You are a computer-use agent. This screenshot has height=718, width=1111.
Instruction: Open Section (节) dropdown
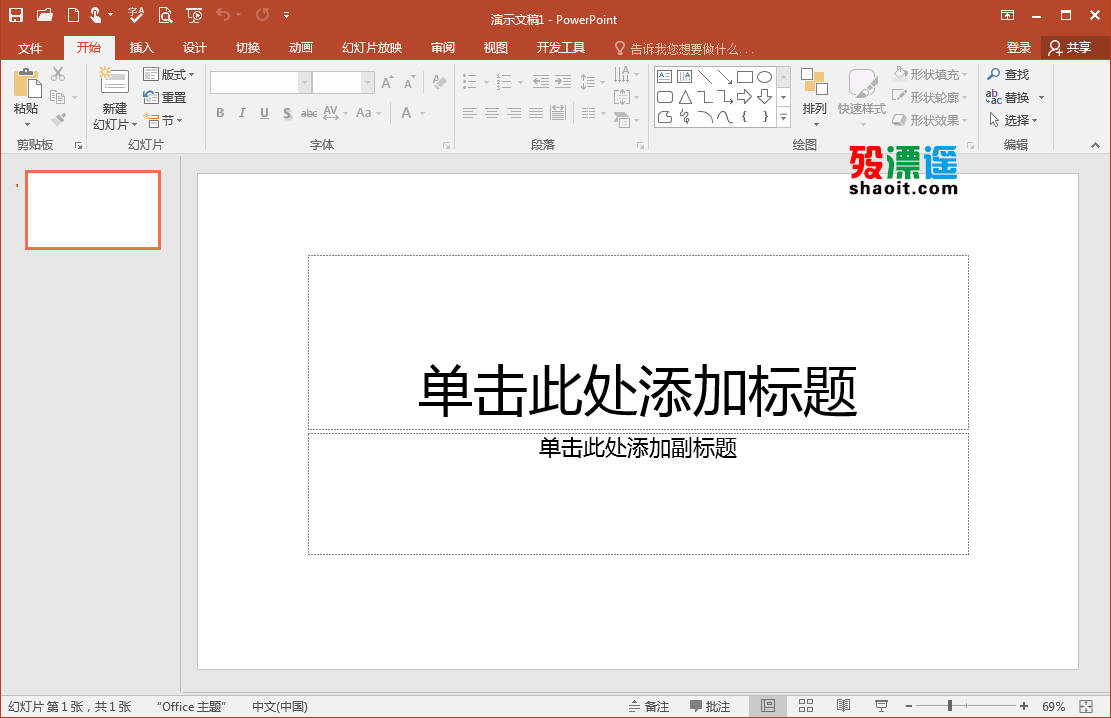[163, 120]
